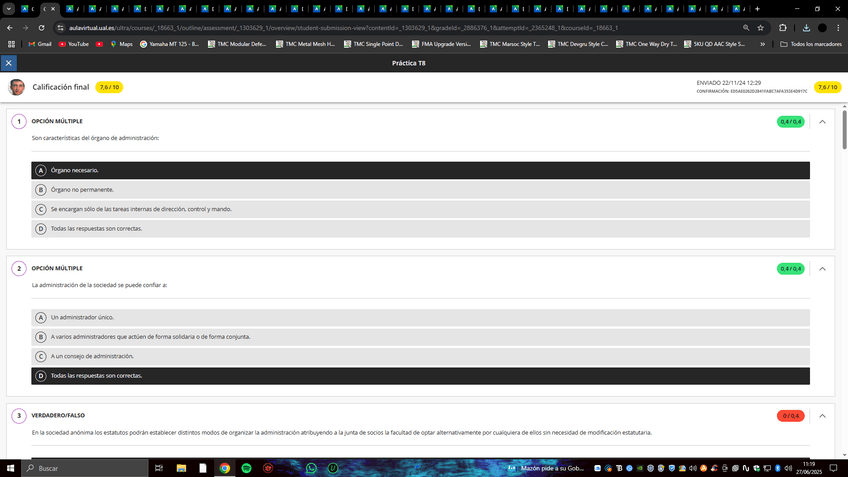Close the active browser tab

[x=53, y=9]
